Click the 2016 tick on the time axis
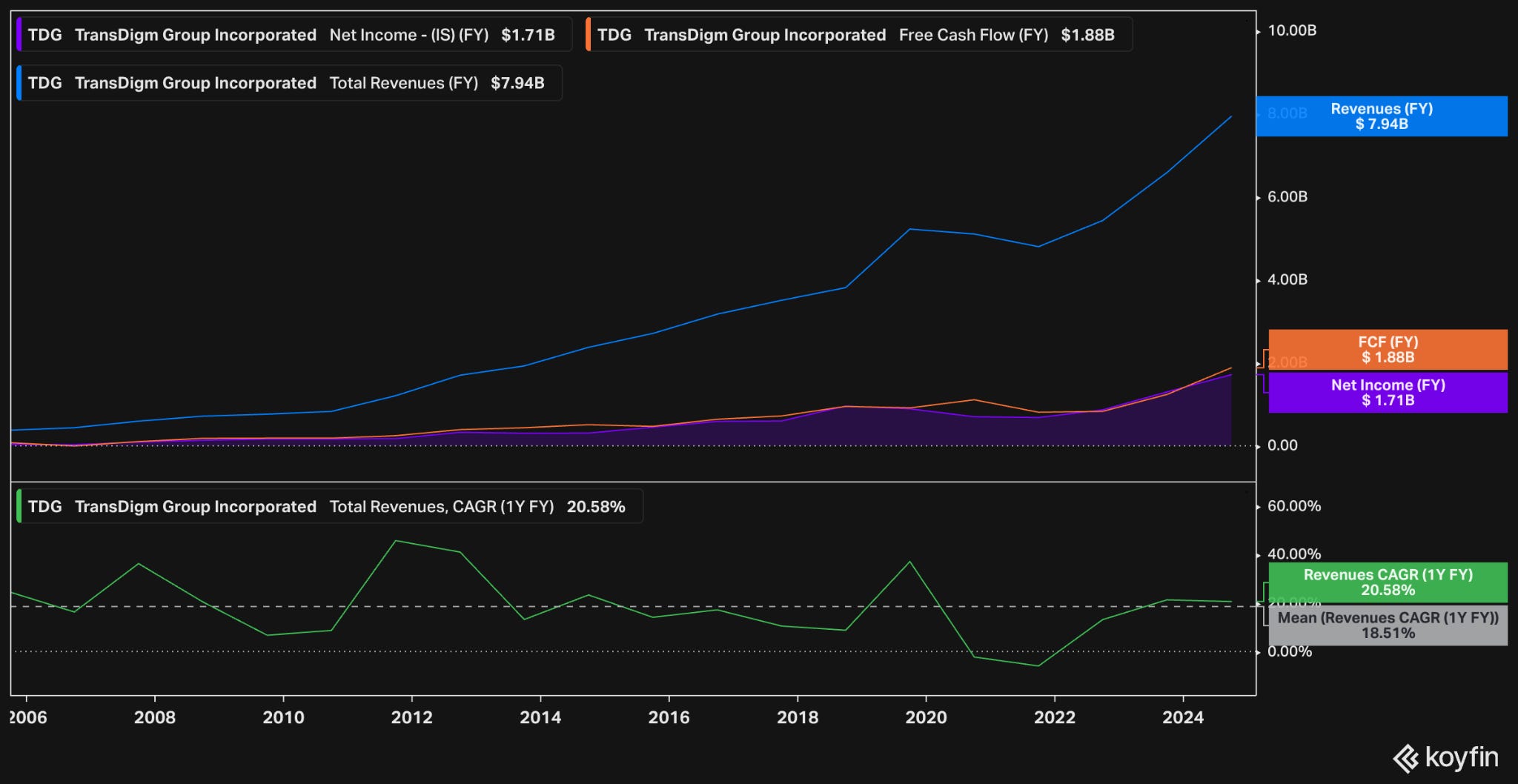The width and height of the screenshot is (1518, 784). pyautogui.click(x=669, y=717)
